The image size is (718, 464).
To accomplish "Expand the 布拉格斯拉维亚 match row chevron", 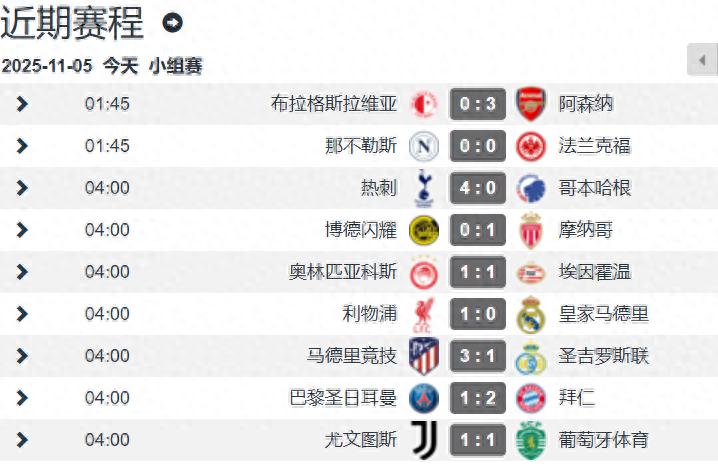I will tap(22, 104).
